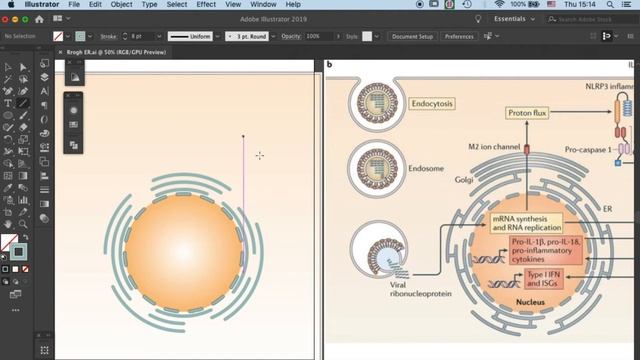Viewport: 640px width, 360px height.
Task: Select the Line Segment tool
Action: (x=23, y=103)
